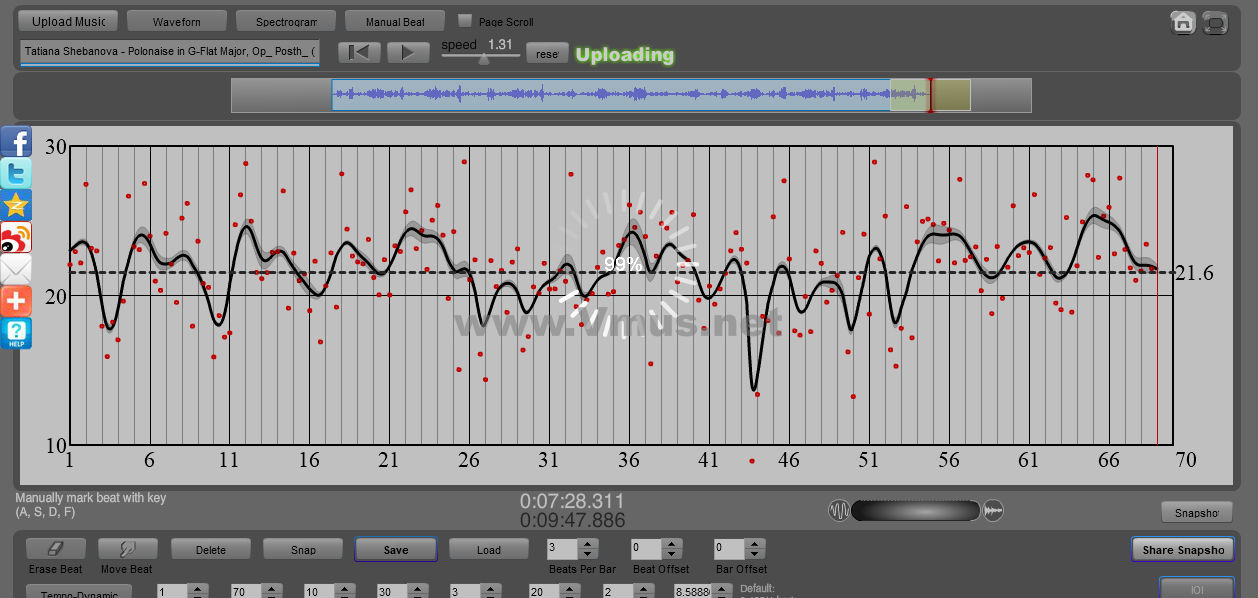This screenshot has height=598, width=1258.
Task: Jump to the start with the rewind button
Action: pyautogui.click(x=359, y=53)
